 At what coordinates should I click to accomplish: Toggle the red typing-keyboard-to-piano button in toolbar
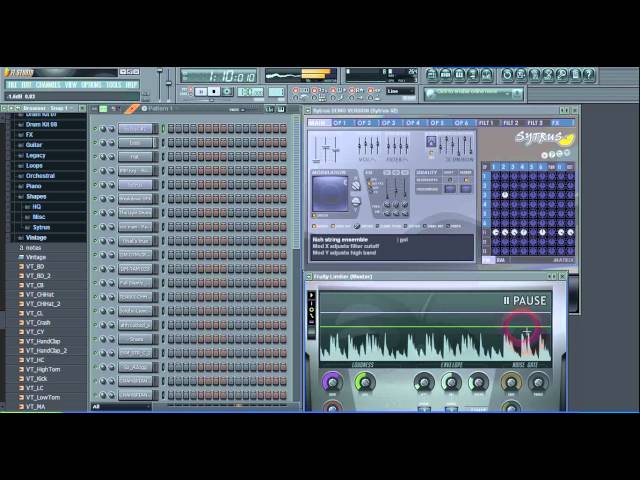296,90
